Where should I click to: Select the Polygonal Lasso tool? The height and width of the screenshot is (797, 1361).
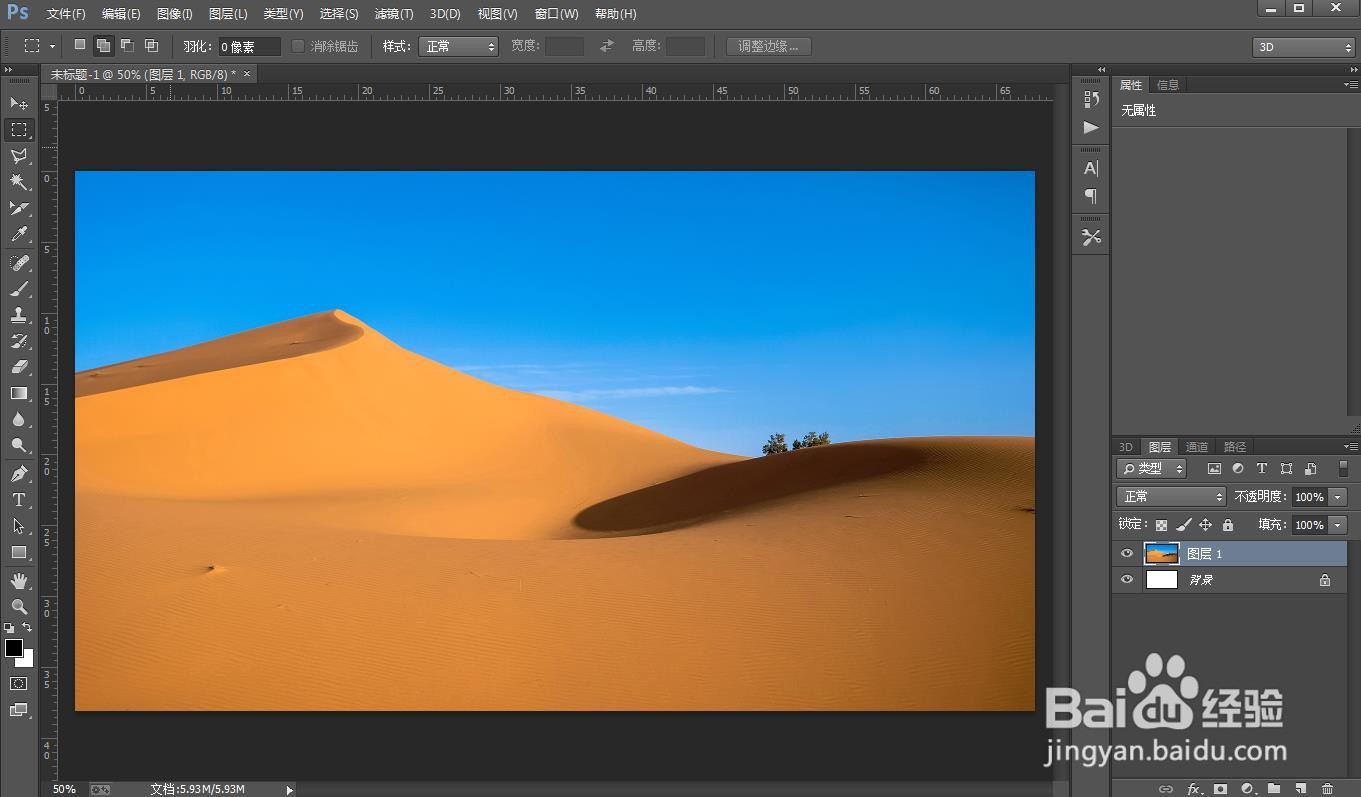pyautogui.click(x=19, y=156)
